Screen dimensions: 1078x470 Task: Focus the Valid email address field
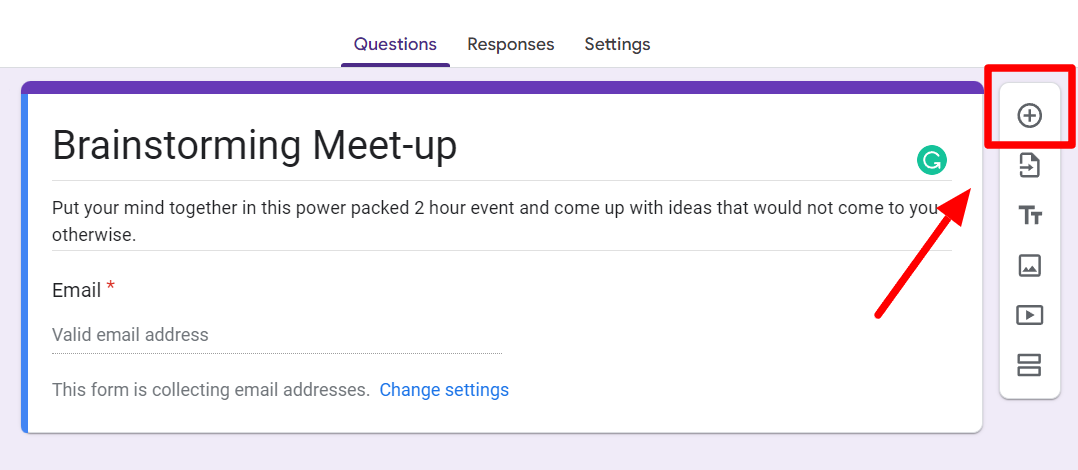276,335
